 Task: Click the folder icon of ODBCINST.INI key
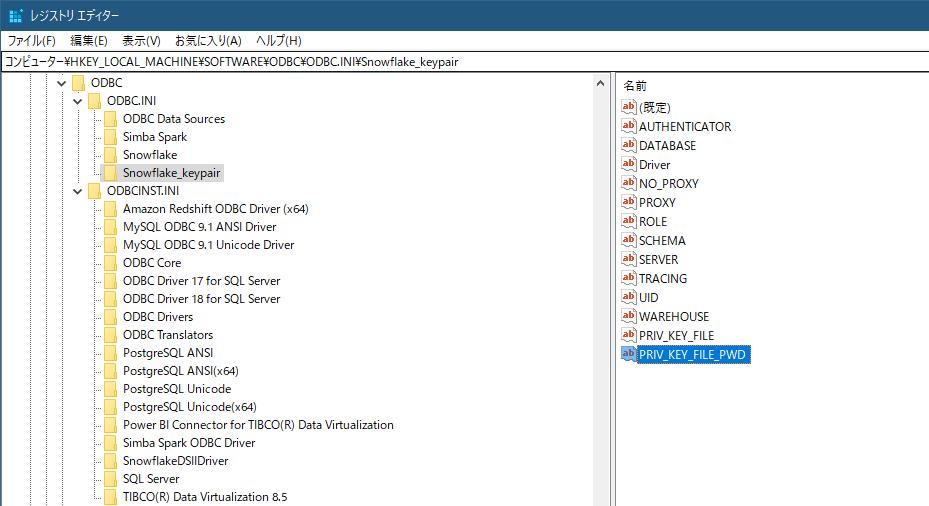(x=94, y=191)
